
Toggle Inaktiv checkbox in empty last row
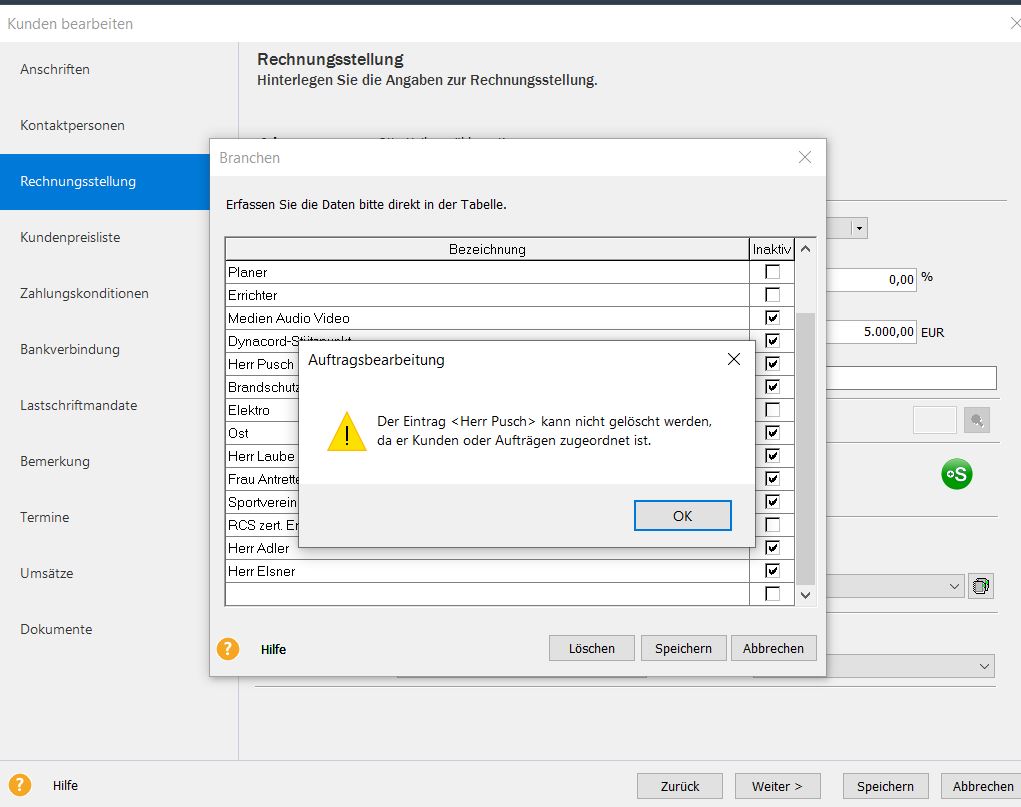(x=772, y=593)
